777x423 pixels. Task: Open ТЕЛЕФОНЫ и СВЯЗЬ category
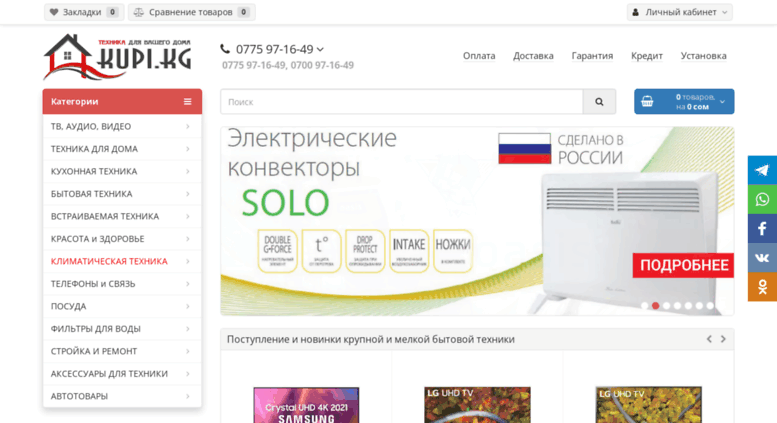click(x=122, y=284)
